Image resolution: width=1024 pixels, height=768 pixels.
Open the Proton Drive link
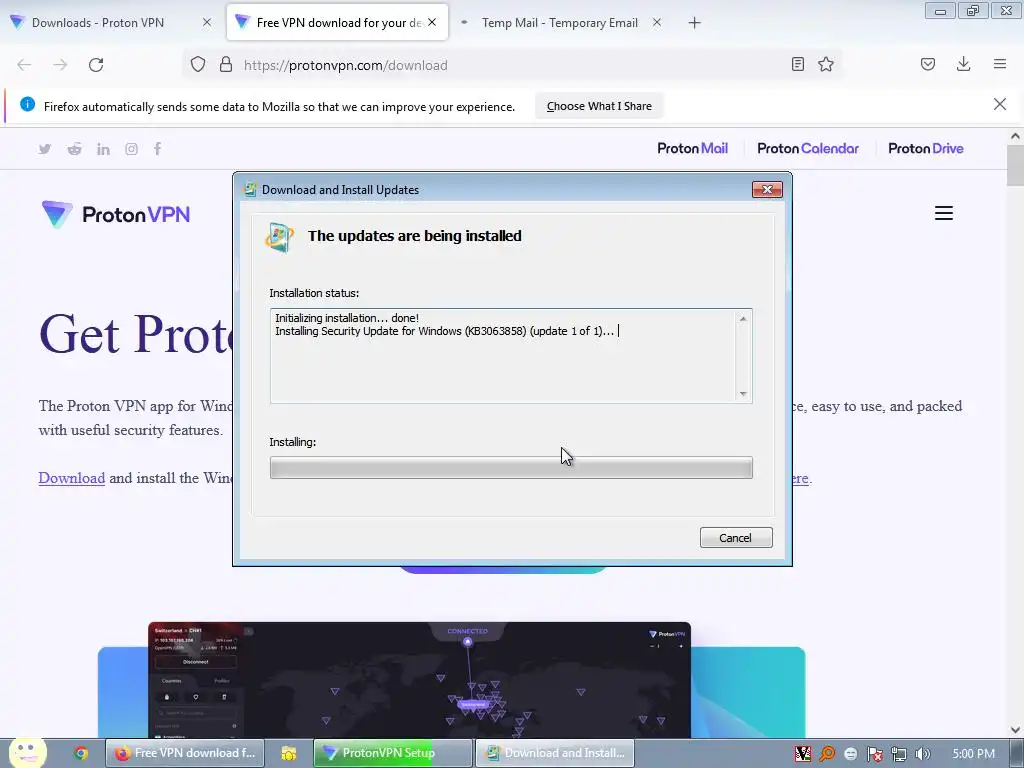[x=925, y=148]
